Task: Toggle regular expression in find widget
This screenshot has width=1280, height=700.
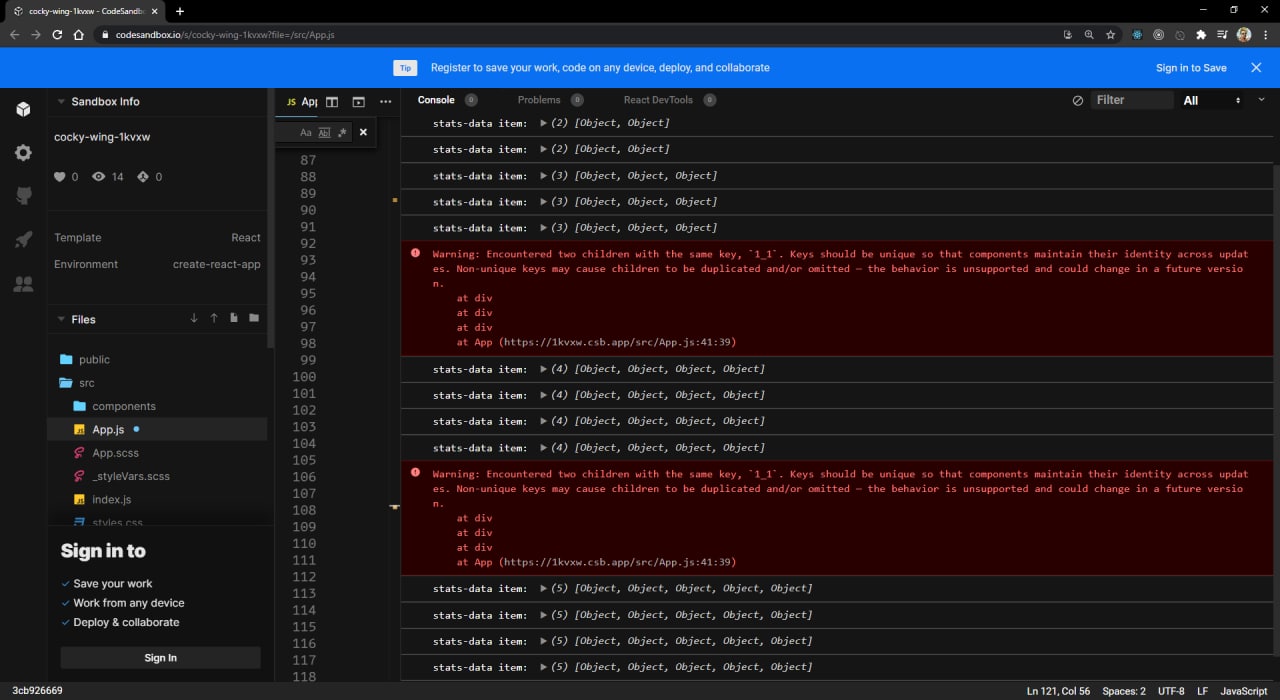Action: coord(342,132)
